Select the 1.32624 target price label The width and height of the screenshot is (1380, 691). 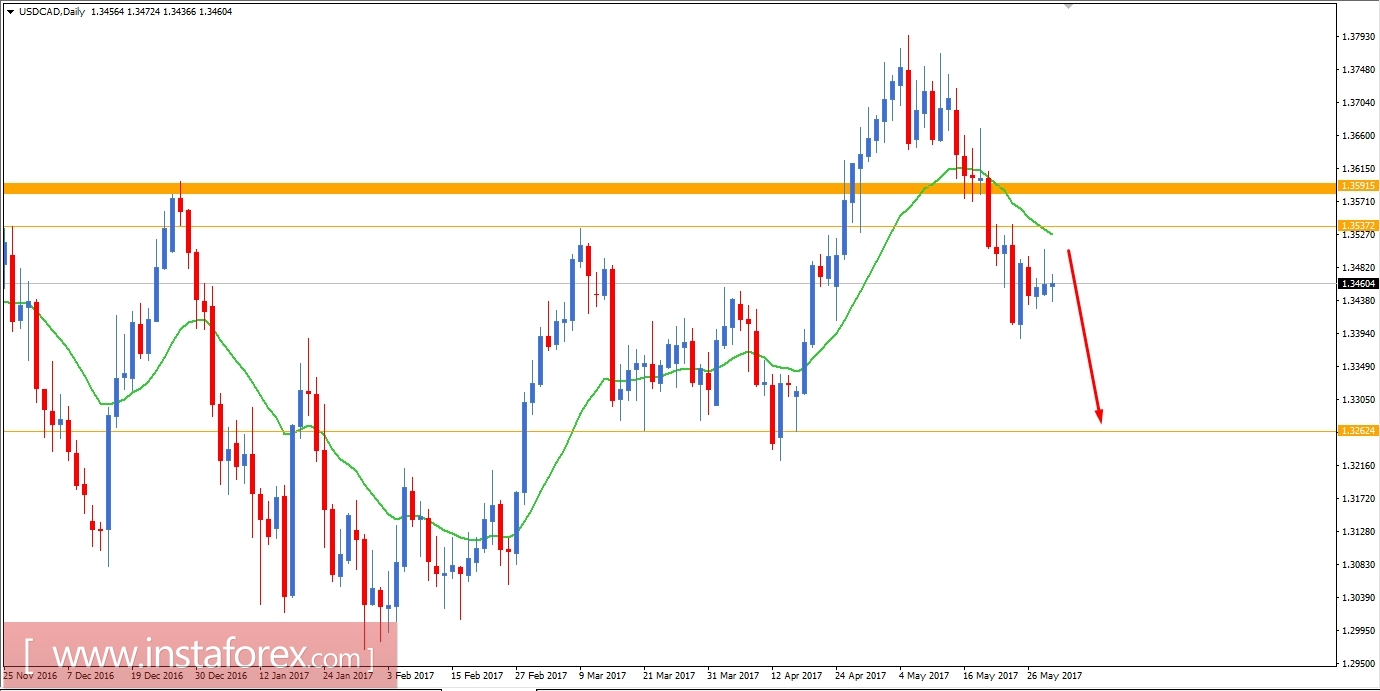click(1360, 431)
